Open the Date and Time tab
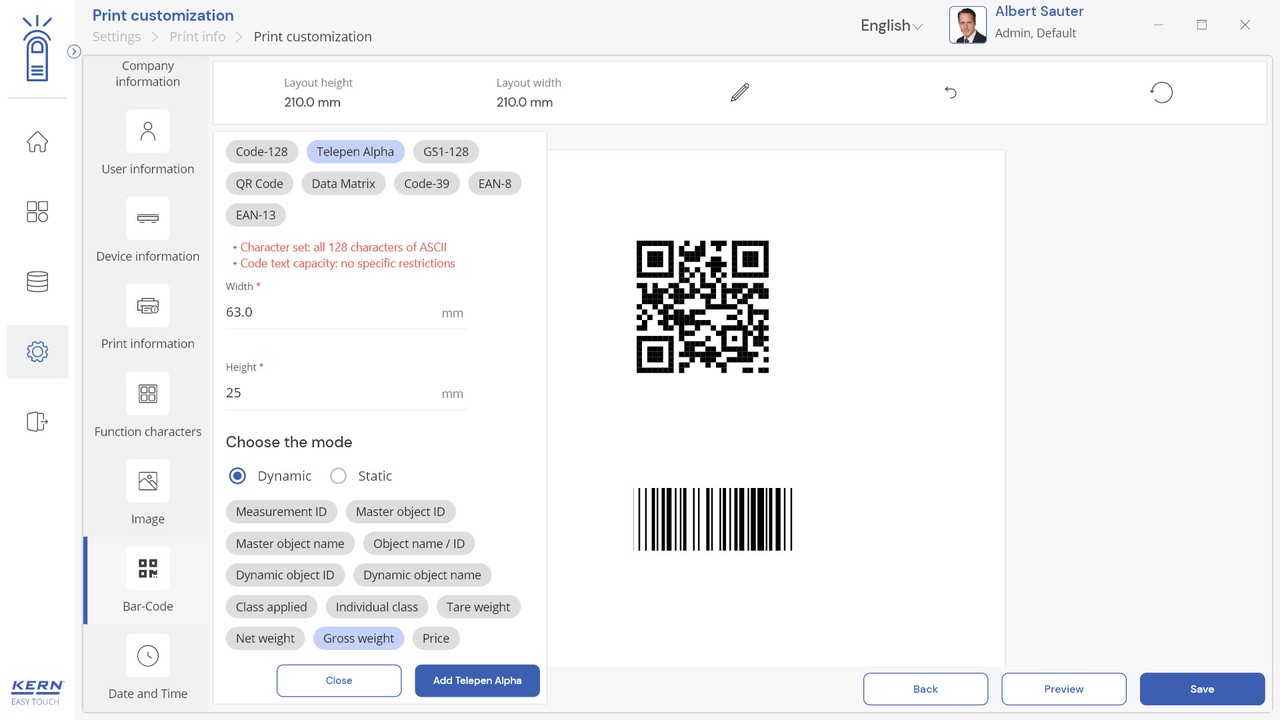 click(148, 668)
